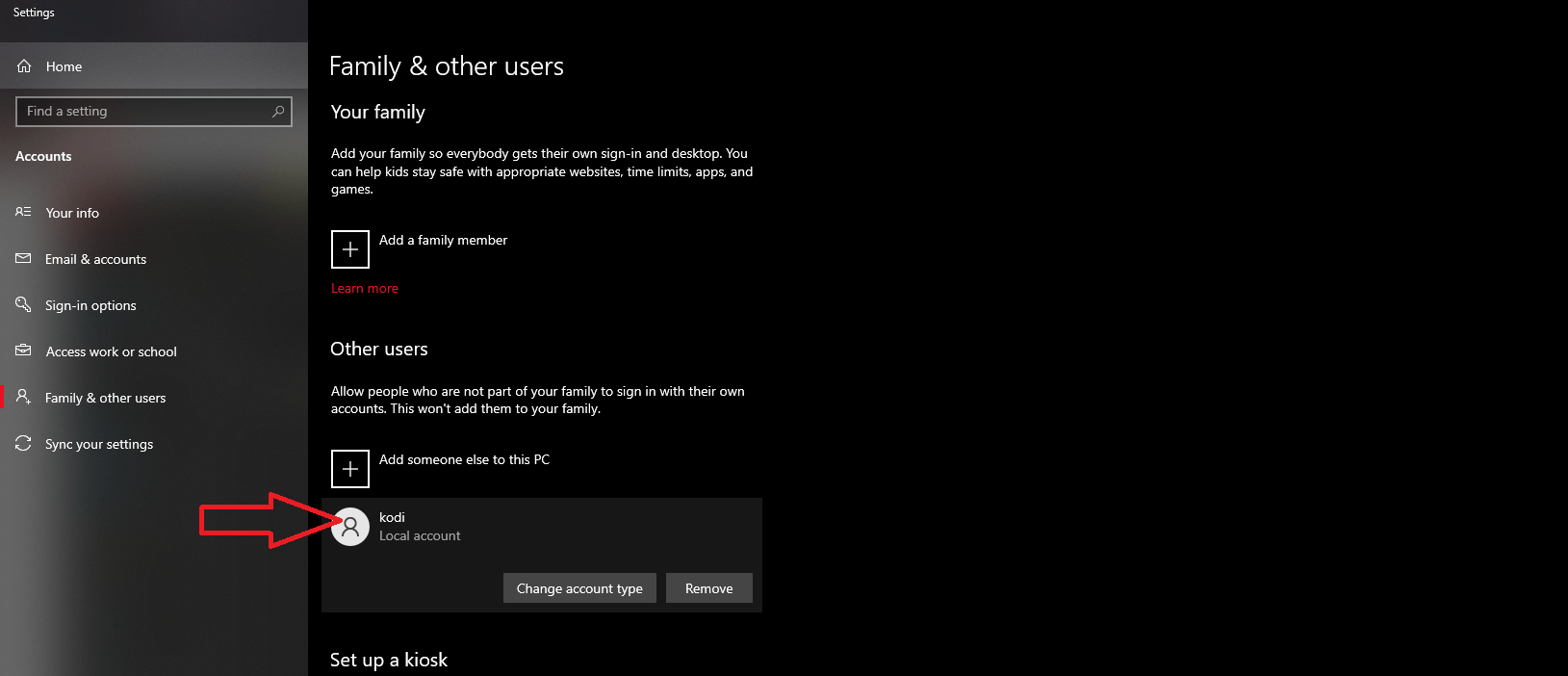Open Sync your settings label in sidebar

99,444
